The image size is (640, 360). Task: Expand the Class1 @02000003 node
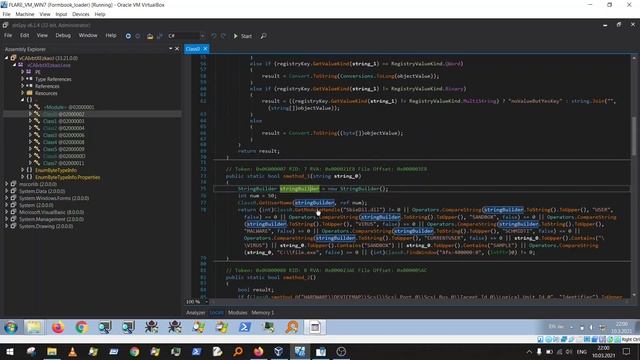click(x=30, y=121)
